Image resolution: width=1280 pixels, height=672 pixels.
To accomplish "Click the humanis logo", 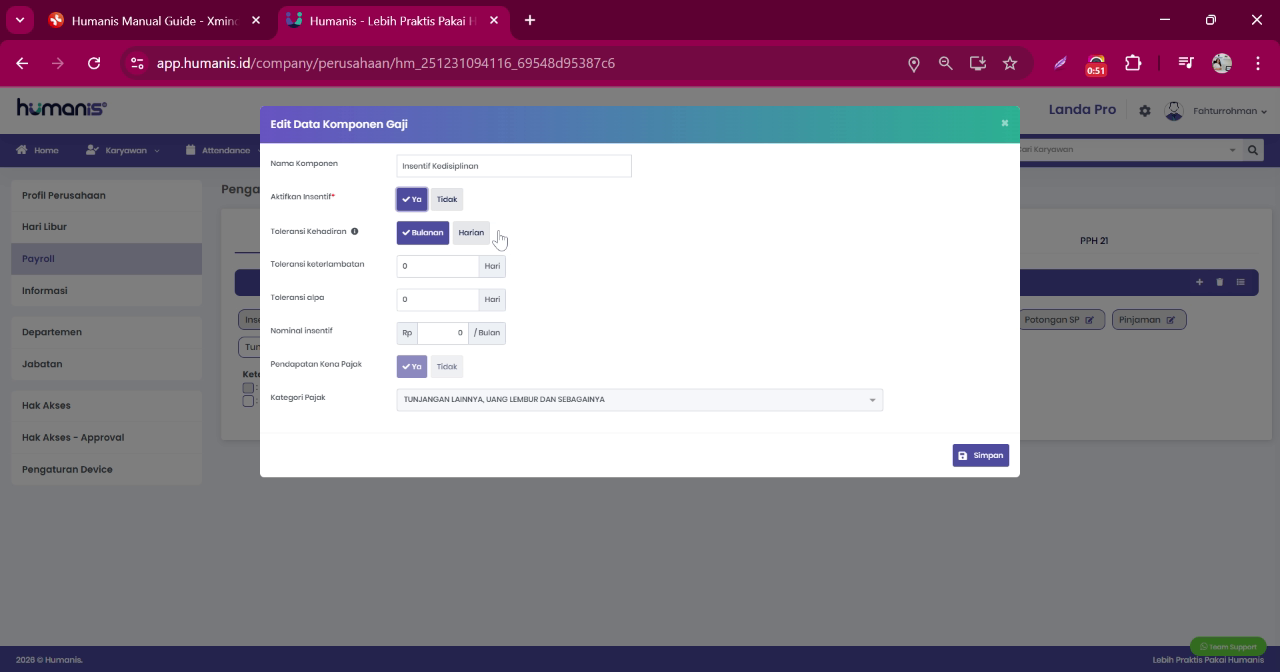I will click(61, 108).
